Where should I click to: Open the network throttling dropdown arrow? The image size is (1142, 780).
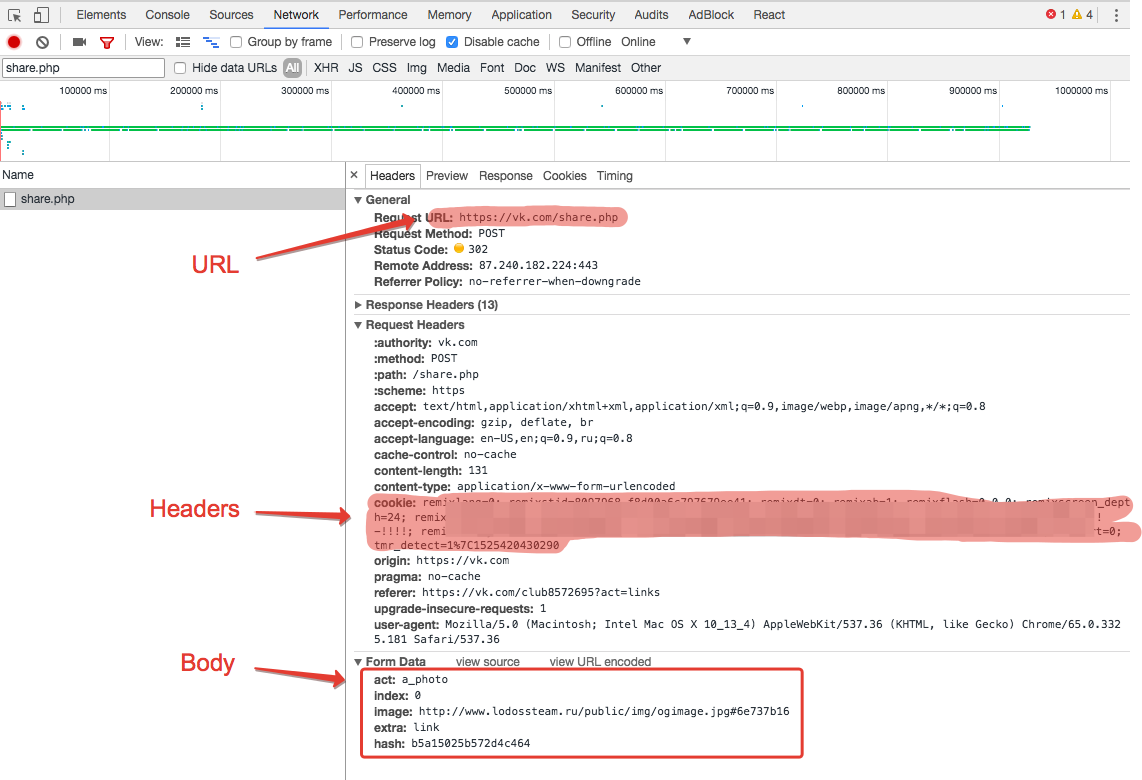tap(686, 42)
